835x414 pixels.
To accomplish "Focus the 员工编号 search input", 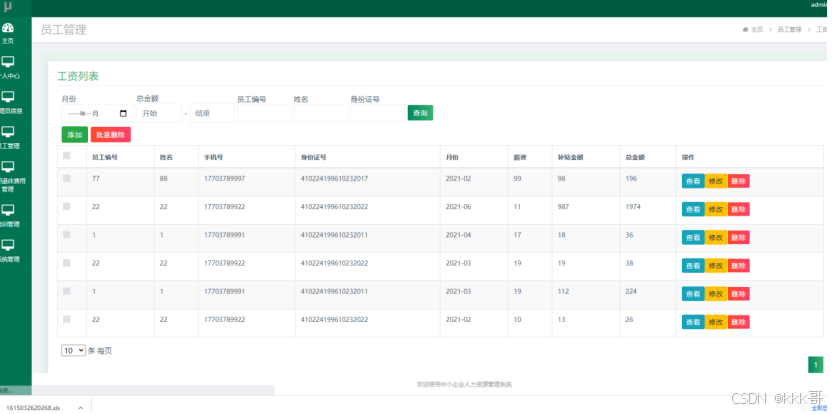I will [264, 113].
